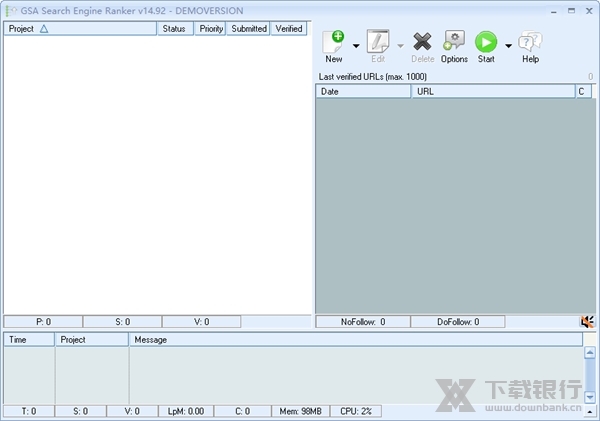Click the 'Mem: 98MB' status entry
Image resolution: width=600 pixels, height=421 pixels.
[x=300, y=411]
